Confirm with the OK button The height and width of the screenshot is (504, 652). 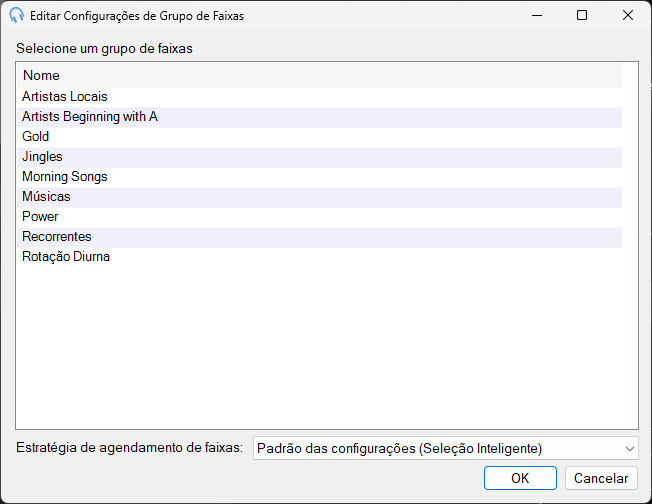coord(520,478)
